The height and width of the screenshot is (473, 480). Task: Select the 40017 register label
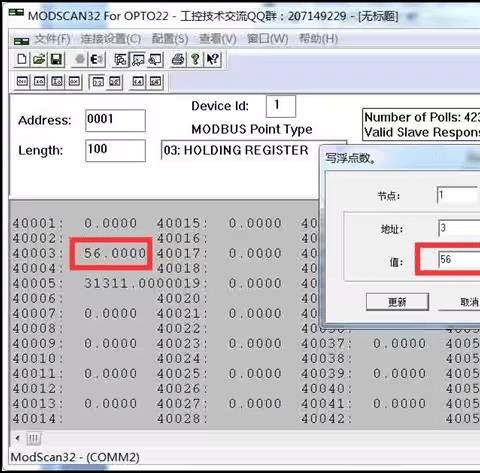(182, 253)
